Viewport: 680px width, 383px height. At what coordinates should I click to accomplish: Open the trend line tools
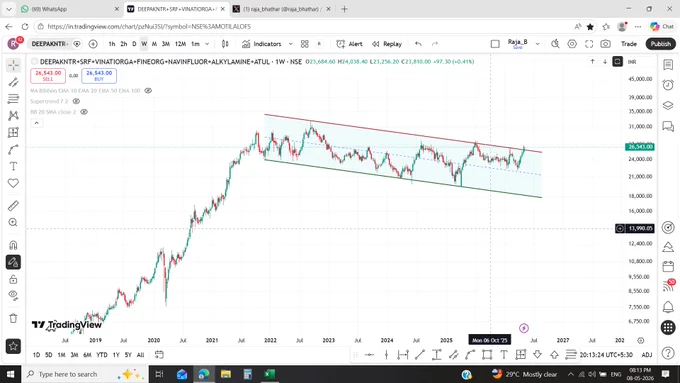[13, 82]
